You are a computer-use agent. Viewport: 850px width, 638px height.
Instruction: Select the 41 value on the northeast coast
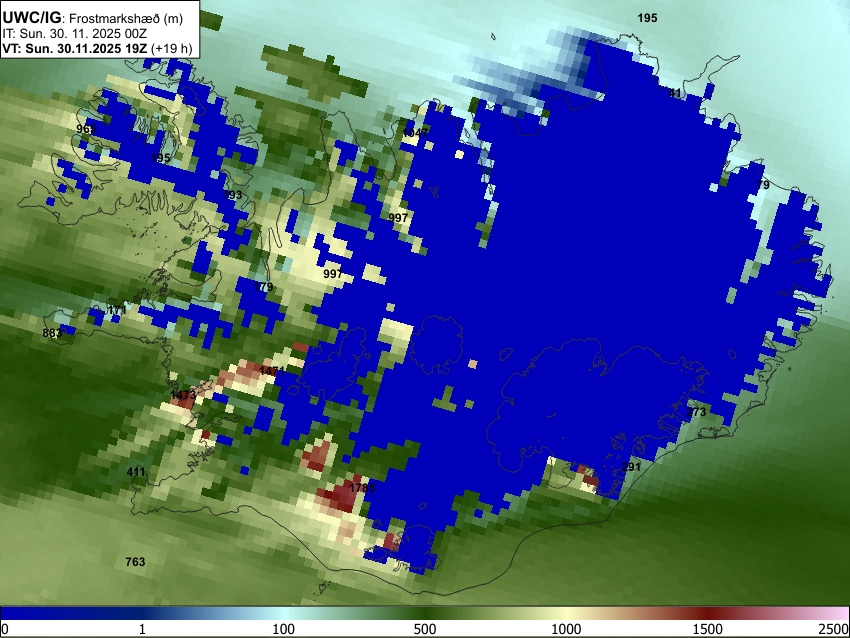point(675,93)
